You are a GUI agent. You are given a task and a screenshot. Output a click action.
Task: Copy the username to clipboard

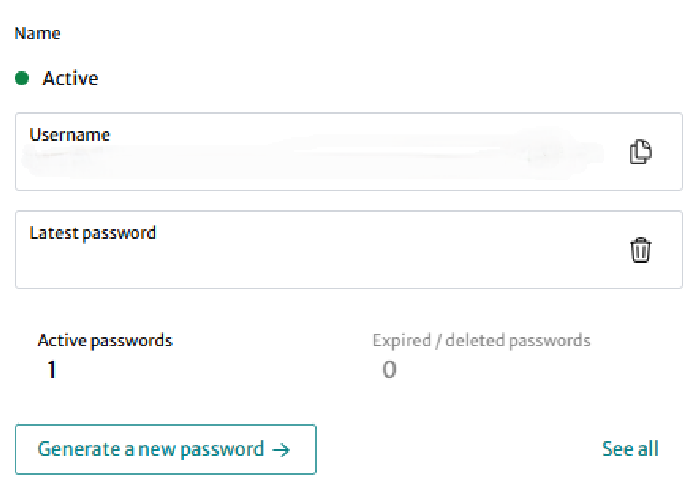[x=640, y=152]
